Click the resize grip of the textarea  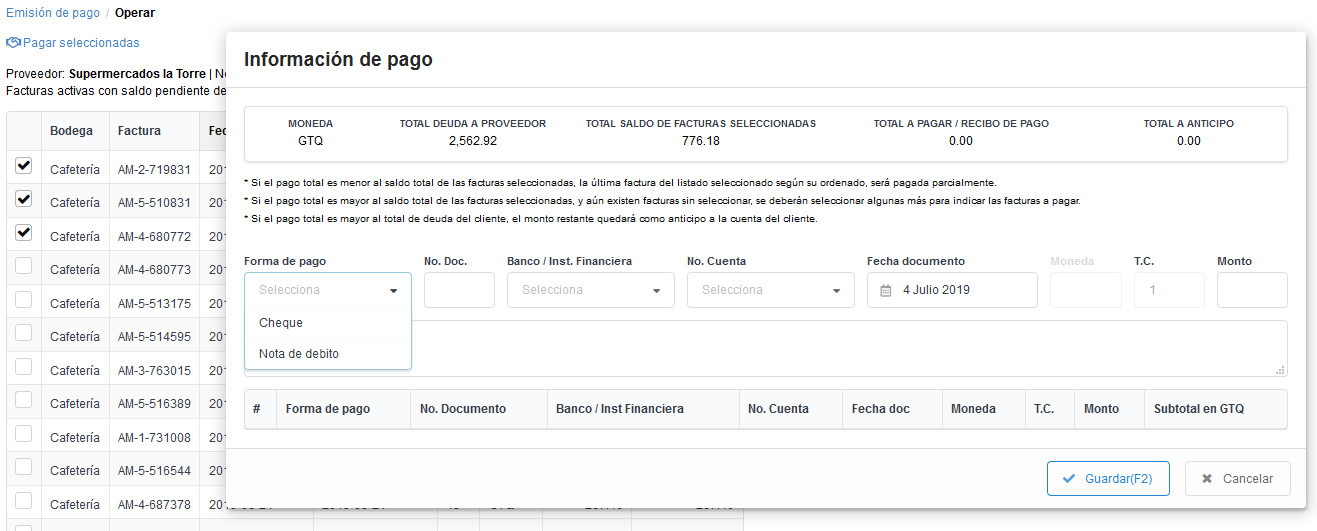click(1280, 370)
